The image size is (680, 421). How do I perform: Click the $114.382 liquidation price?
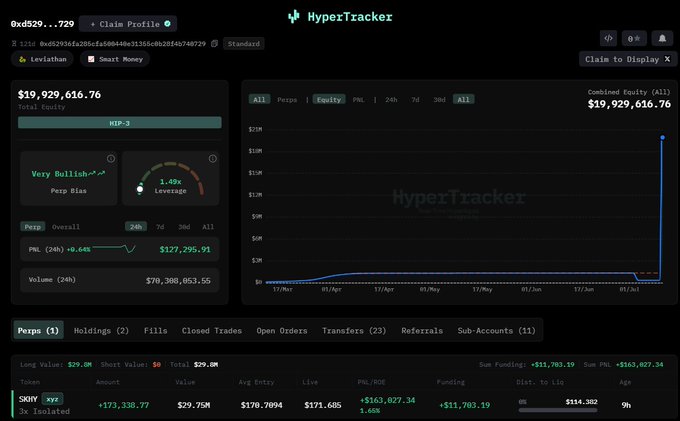pos(582,402)
